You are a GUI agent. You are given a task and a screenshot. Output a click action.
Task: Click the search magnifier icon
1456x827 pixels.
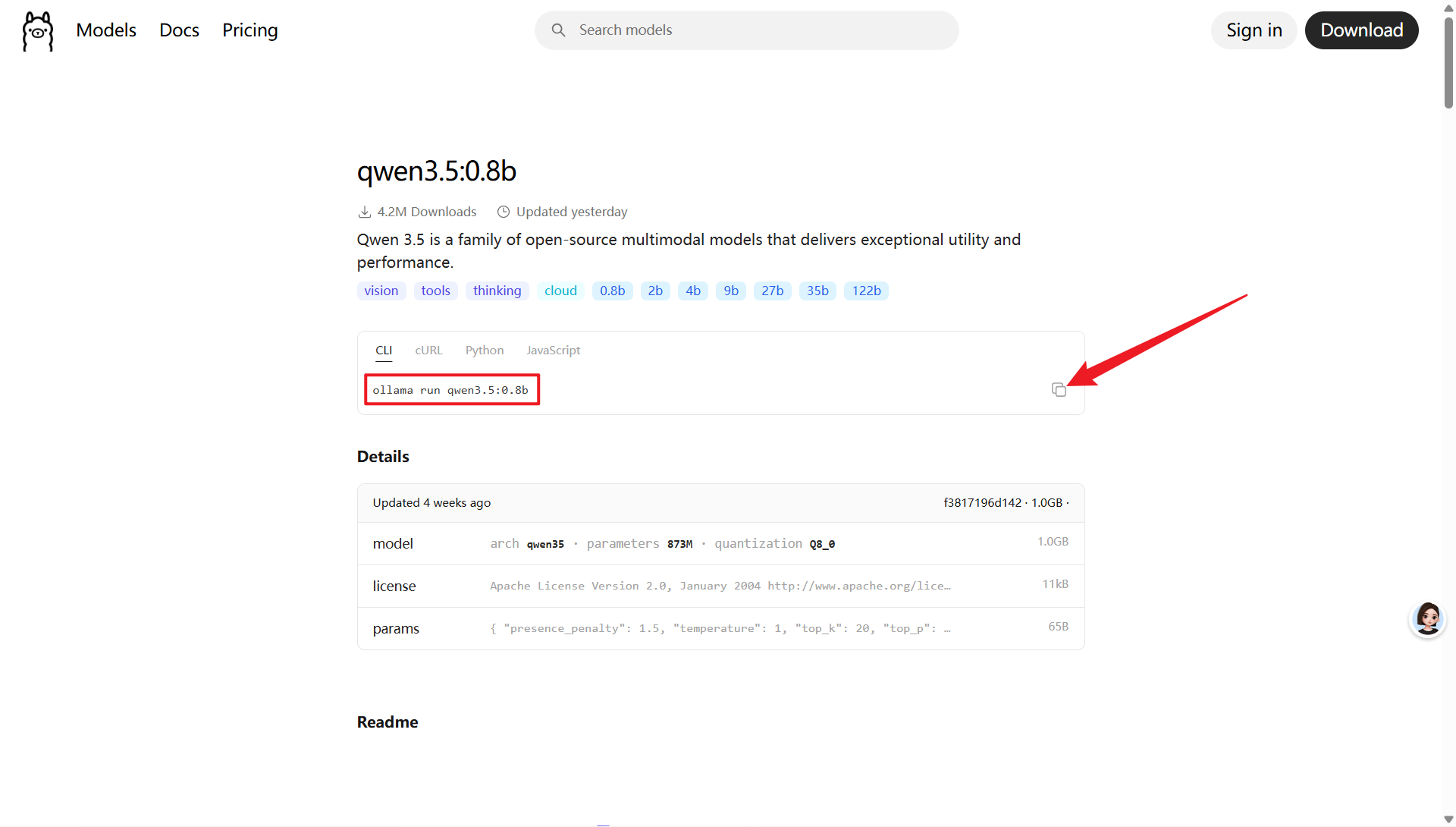tap(558, 30)
